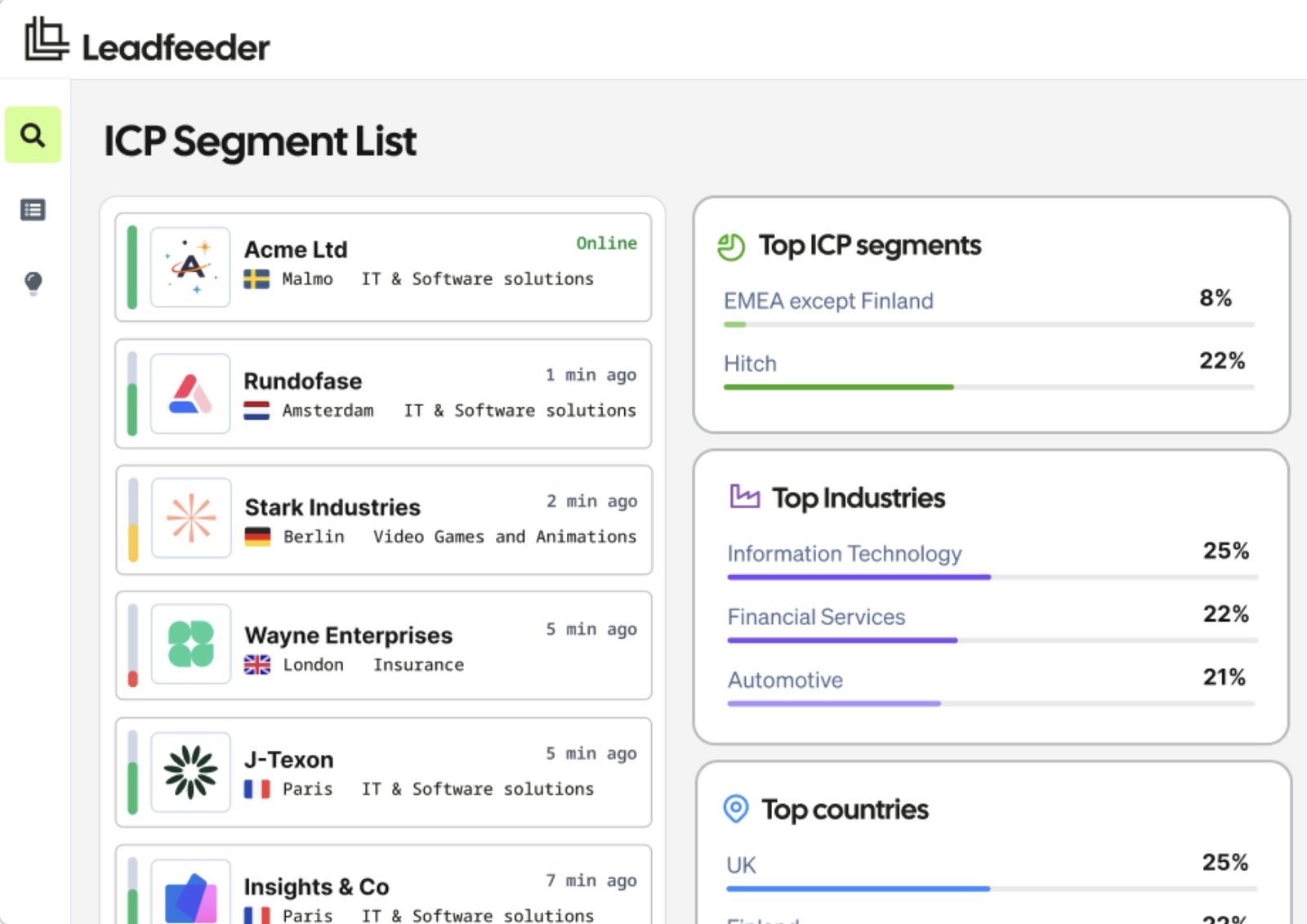The width and height of the screenshot is (1307, 924).
Task: Click the Insurance industry label
Action: [x=418, y=665]
